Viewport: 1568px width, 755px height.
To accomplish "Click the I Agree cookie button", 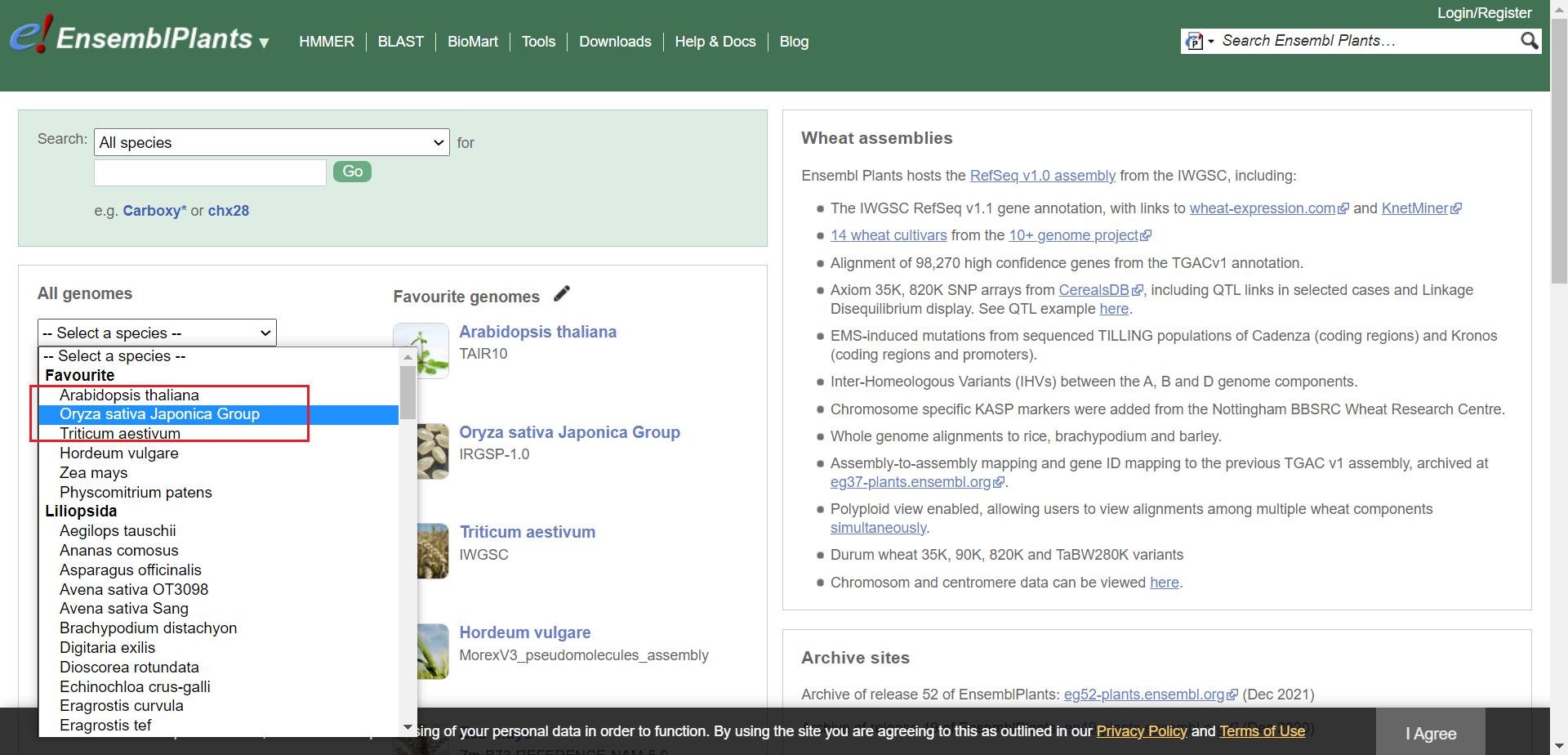I will click(x=1431, y=733).
